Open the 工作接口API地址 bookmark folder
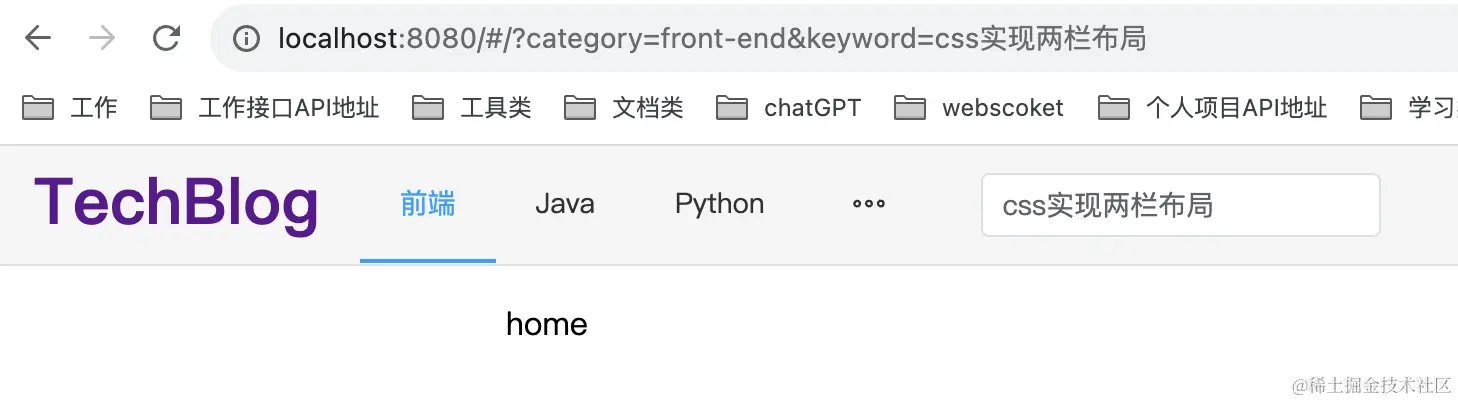This screenshot has width=1458, height=402. click(x=265, y=108)
